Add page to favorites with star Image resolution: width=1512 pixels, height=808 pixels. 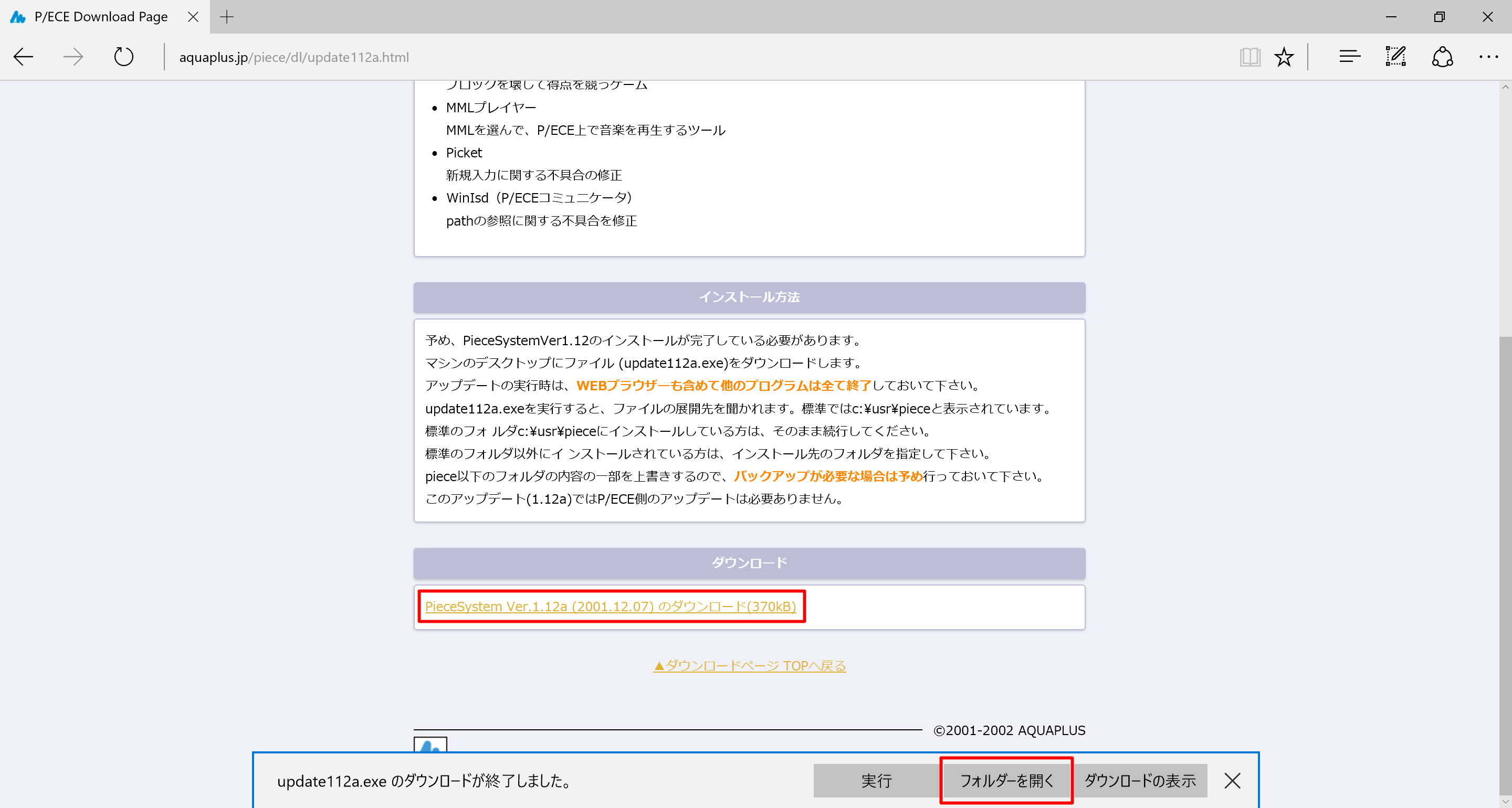[1284, 57]
